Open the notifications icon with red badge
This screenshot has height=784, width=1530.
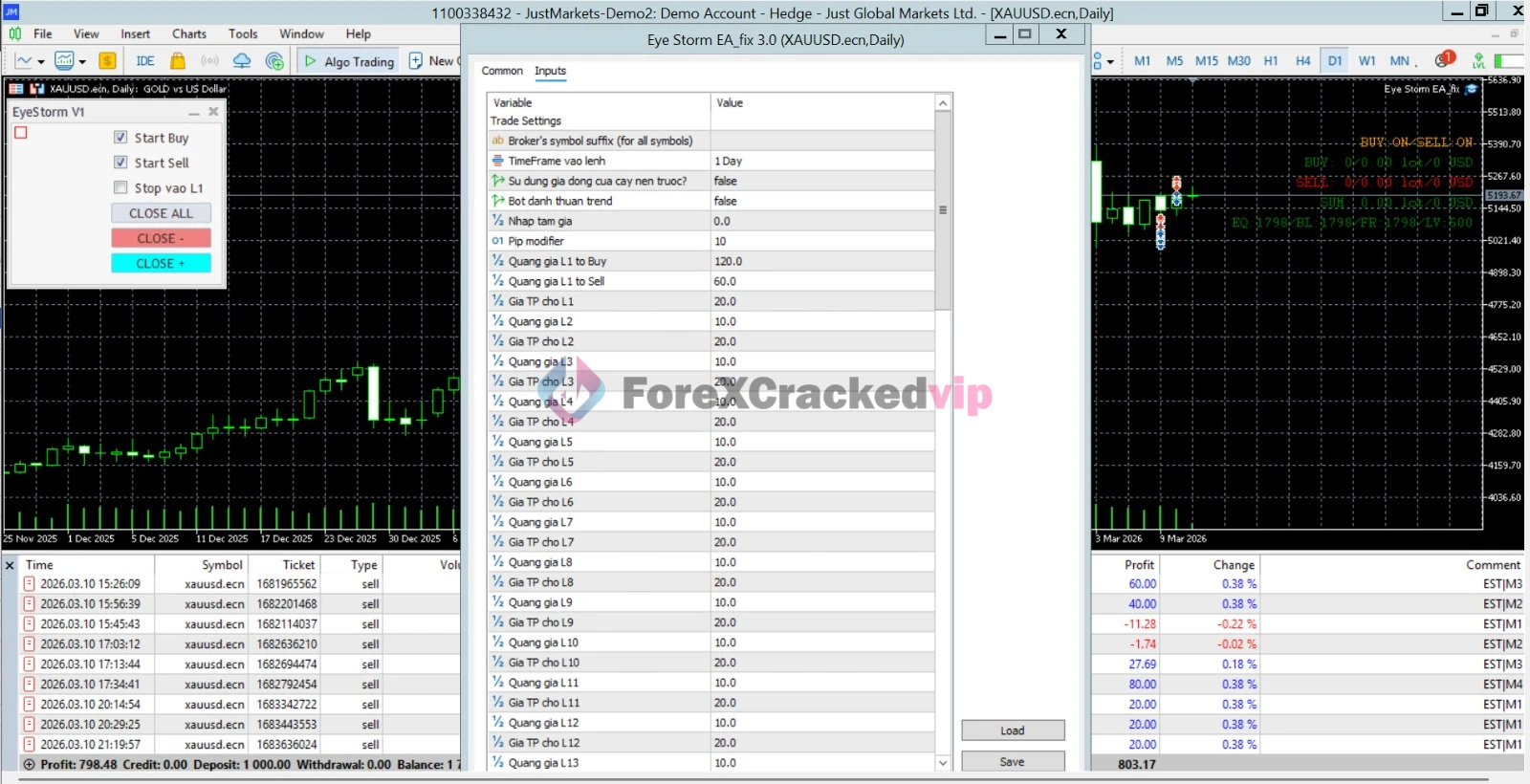1444,60
